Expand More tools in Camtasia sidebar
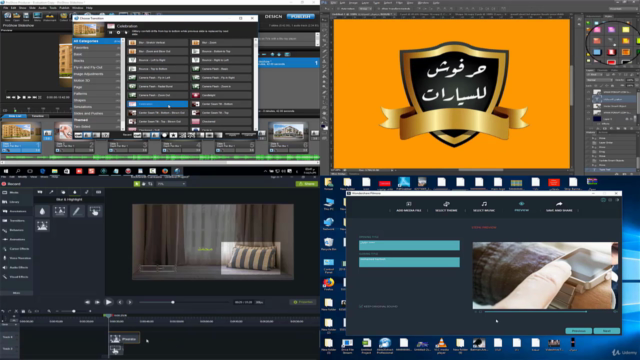Image resolution: width=640 pixels, height=360 pixels. pos(16,293)
